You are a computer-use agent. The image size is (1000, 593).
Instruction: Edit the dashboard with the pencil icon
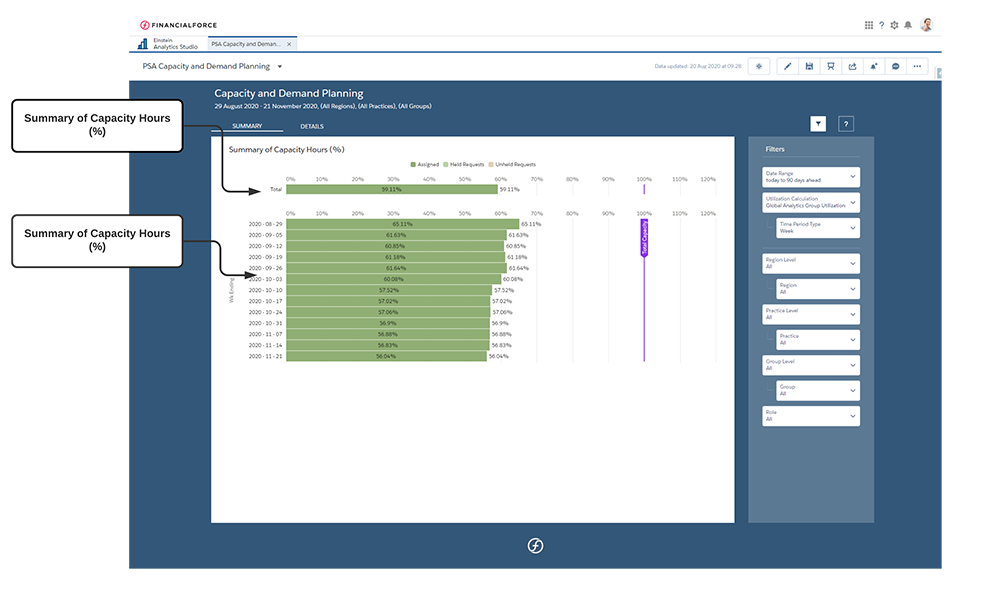point(788,65)
